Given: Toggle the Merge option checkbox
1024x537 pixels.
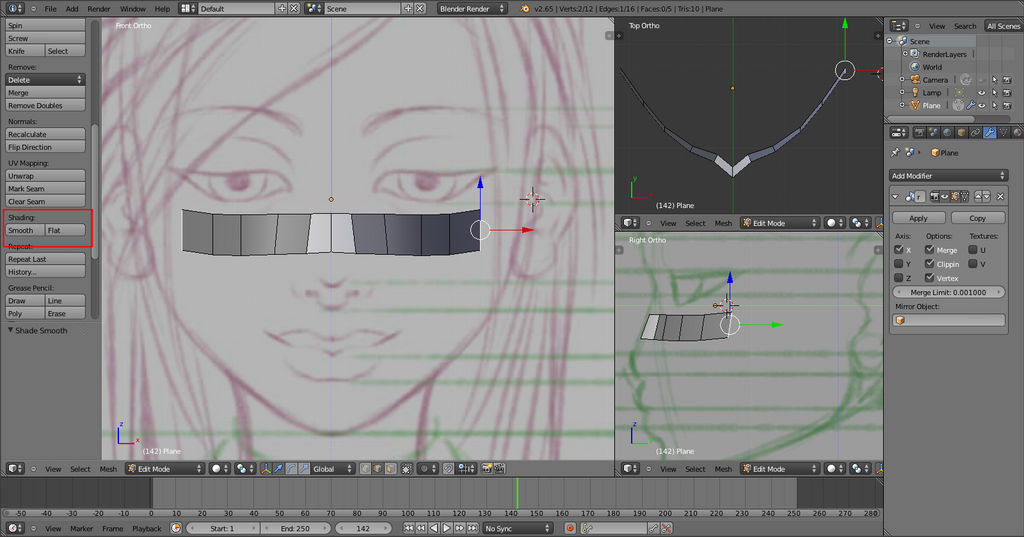Looking at the screenshot, I should [931, 250].
